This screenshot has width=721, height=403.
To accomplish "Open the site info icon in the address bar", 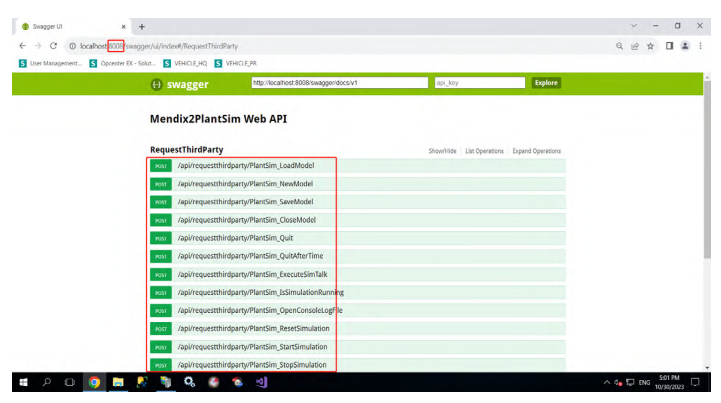I will point(72,46).
